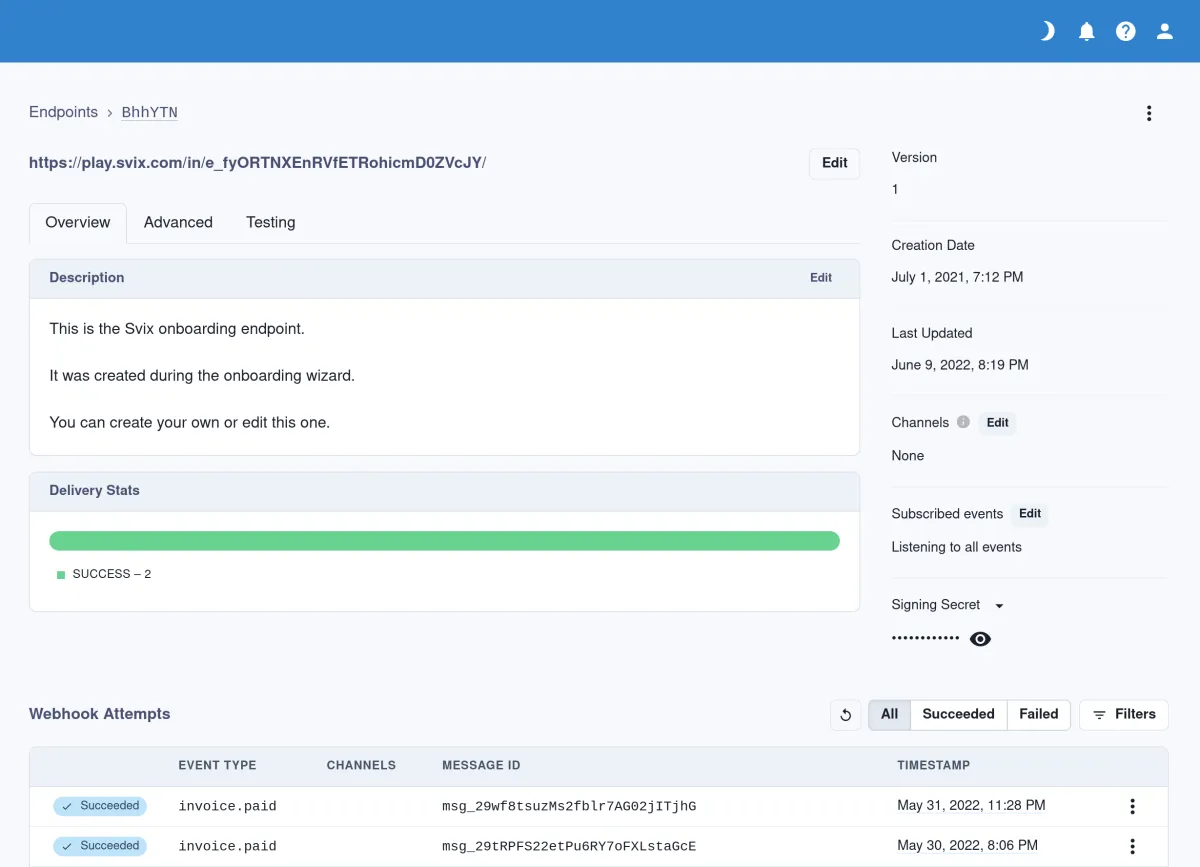Switch to the Advanced tab
Image resolution: width=1200 pixels, height=867 pixels.
tap(178, 222)
